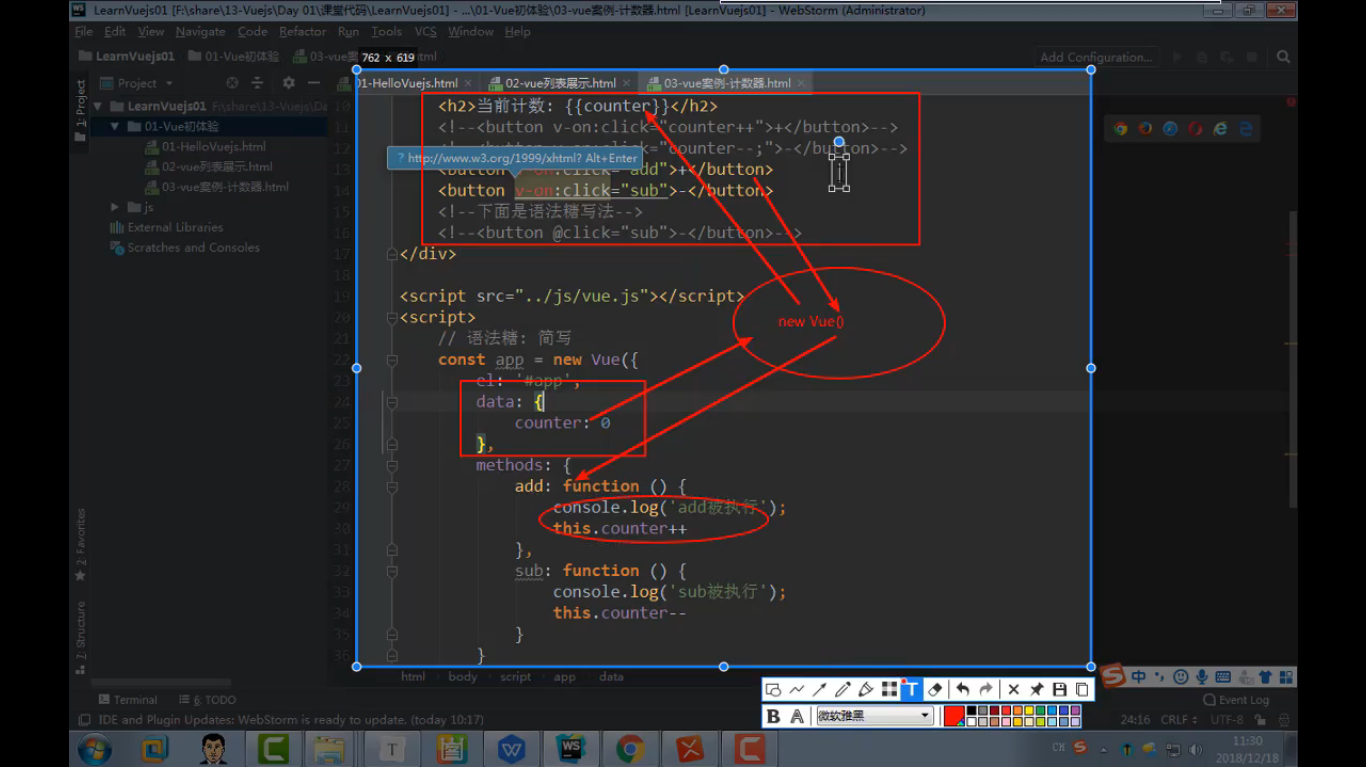Select External Libraries node

pyautogui.click(x=166, y=227)
